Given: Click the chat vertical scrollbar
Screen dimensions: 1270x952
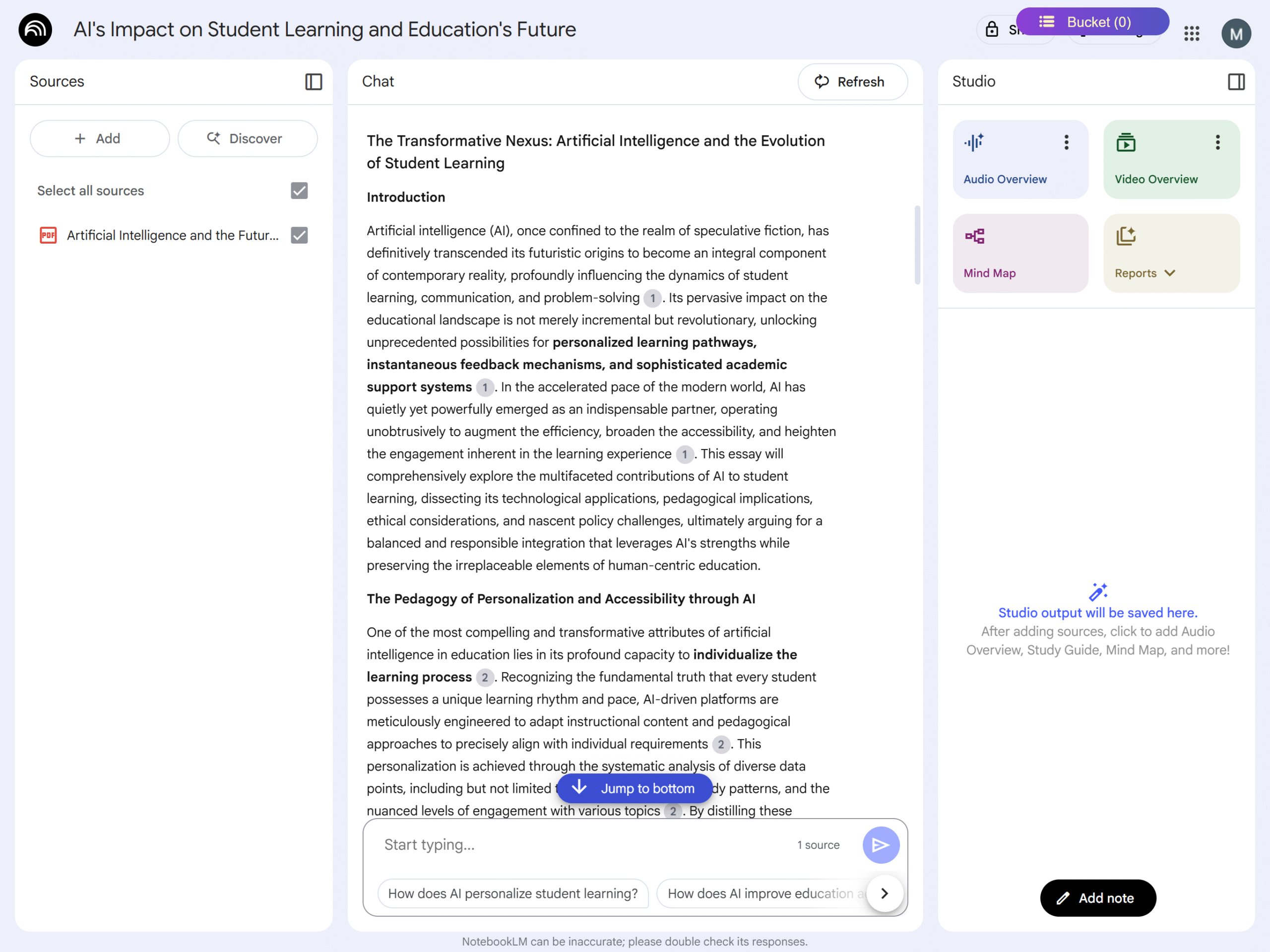Looking at the screenshot, I should 917,245.
